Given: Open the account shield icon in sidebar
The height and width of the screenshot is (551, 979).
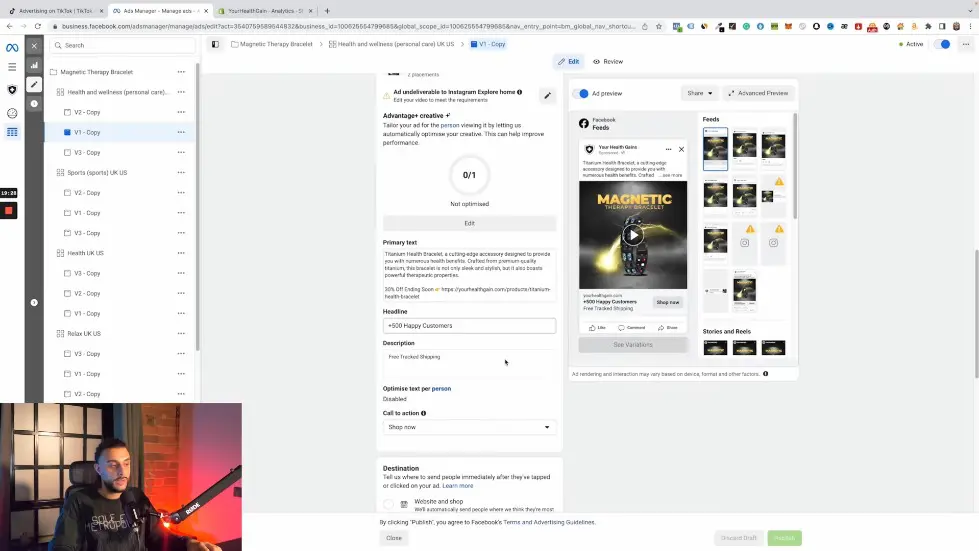Looking at the screenshot, I should tap(12, 90).
